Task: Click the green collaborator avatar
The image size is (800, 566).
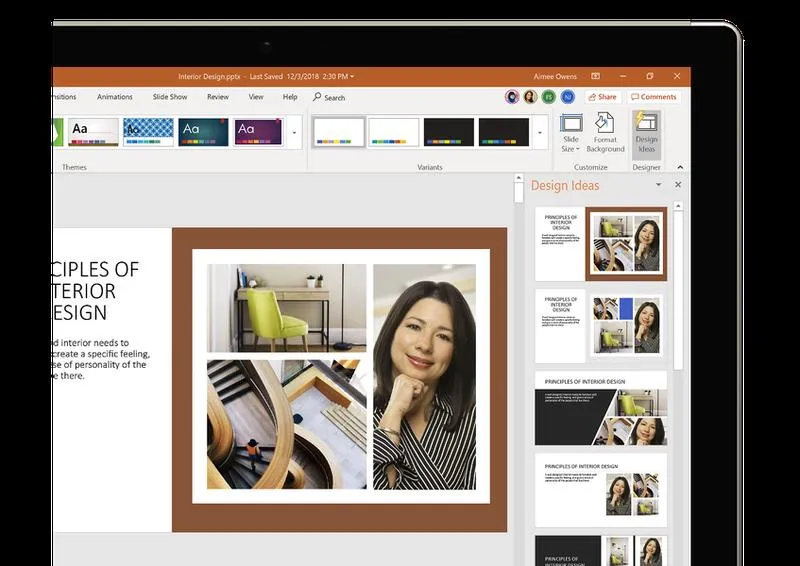Action: click(549, 96)
